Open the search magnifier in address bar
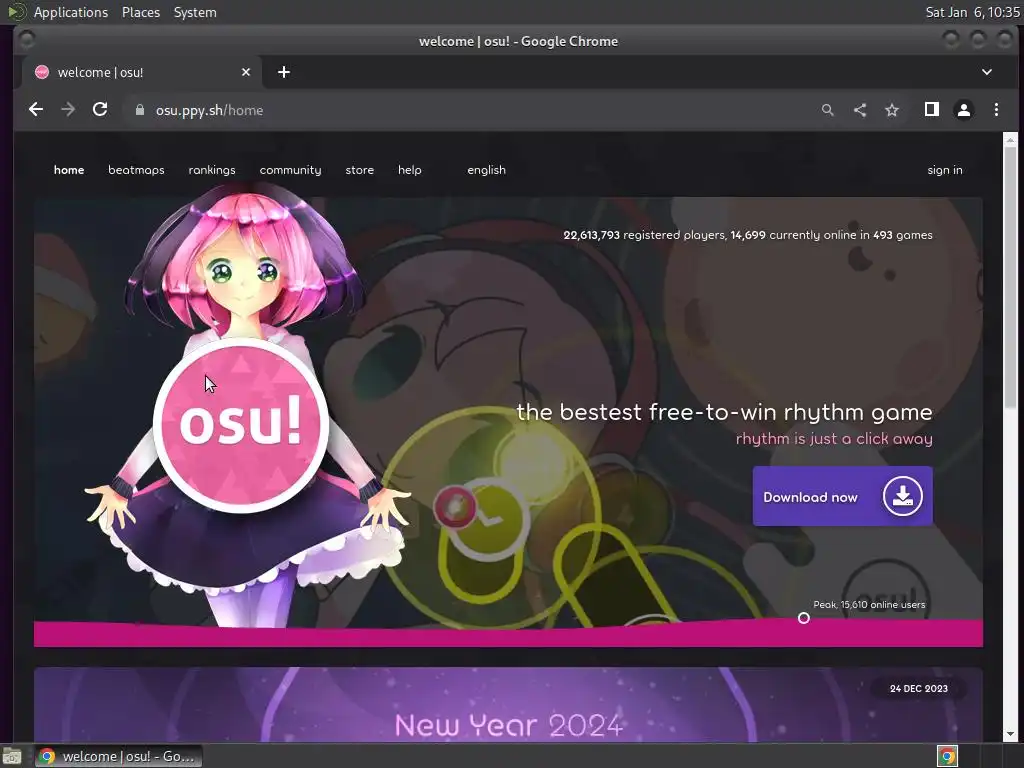 pyautogui.click(x=827, y=110)
